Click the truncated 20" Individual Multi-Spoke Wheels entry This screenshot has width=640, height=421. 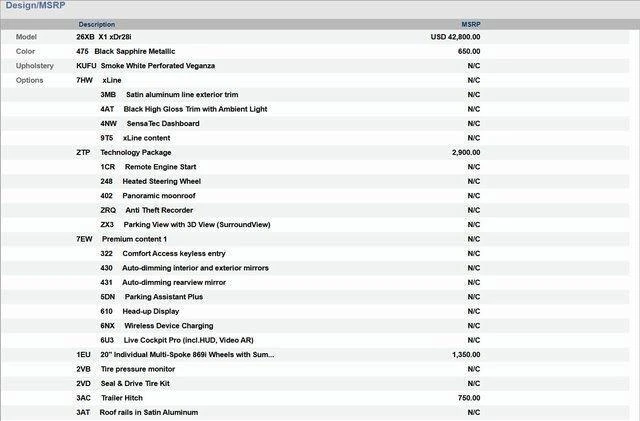click(x=186, y=355)
